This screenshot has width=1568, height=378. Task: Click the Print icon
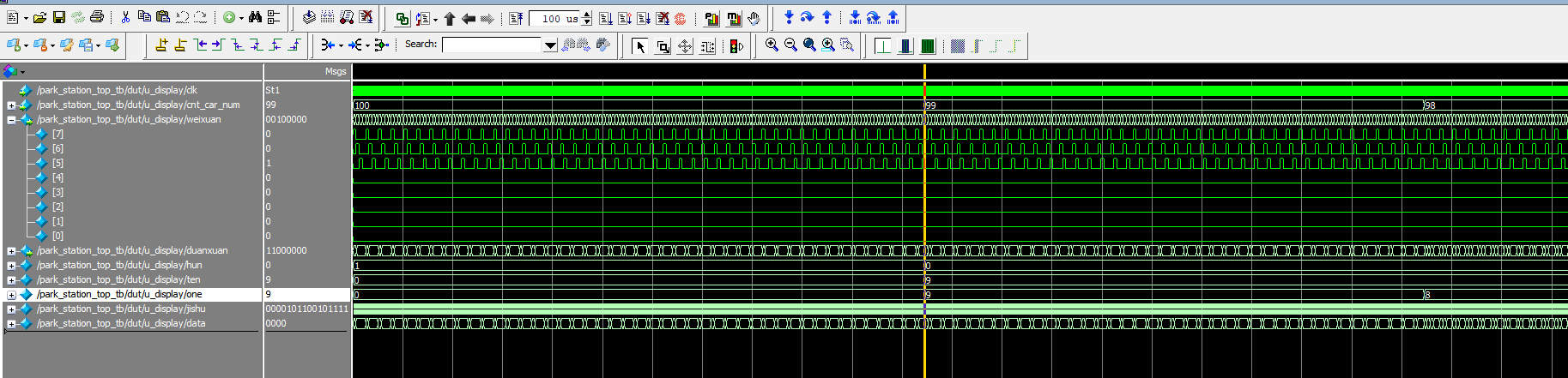click(97, 17)
